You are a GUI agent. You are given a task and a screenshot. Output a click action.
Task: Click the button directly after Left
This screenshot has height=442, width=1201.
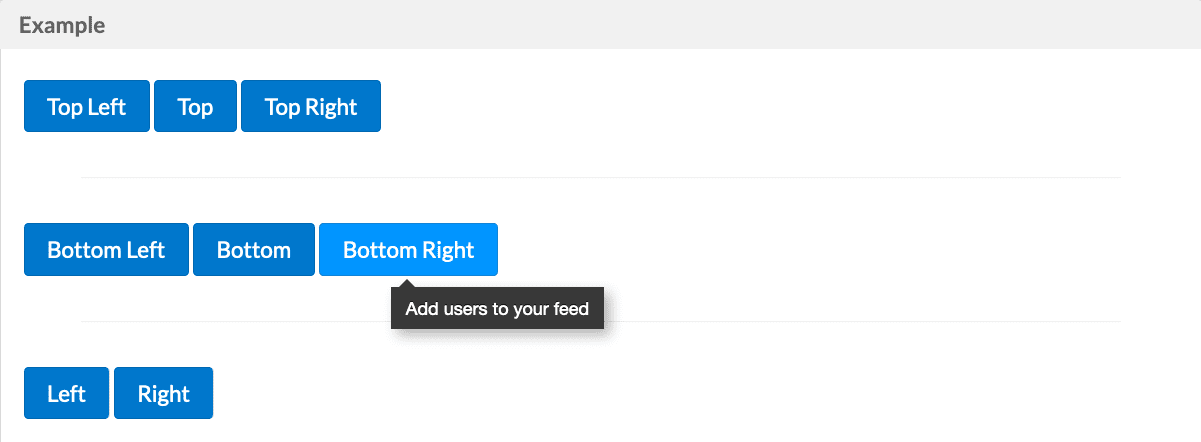click(x=164, y=393)
